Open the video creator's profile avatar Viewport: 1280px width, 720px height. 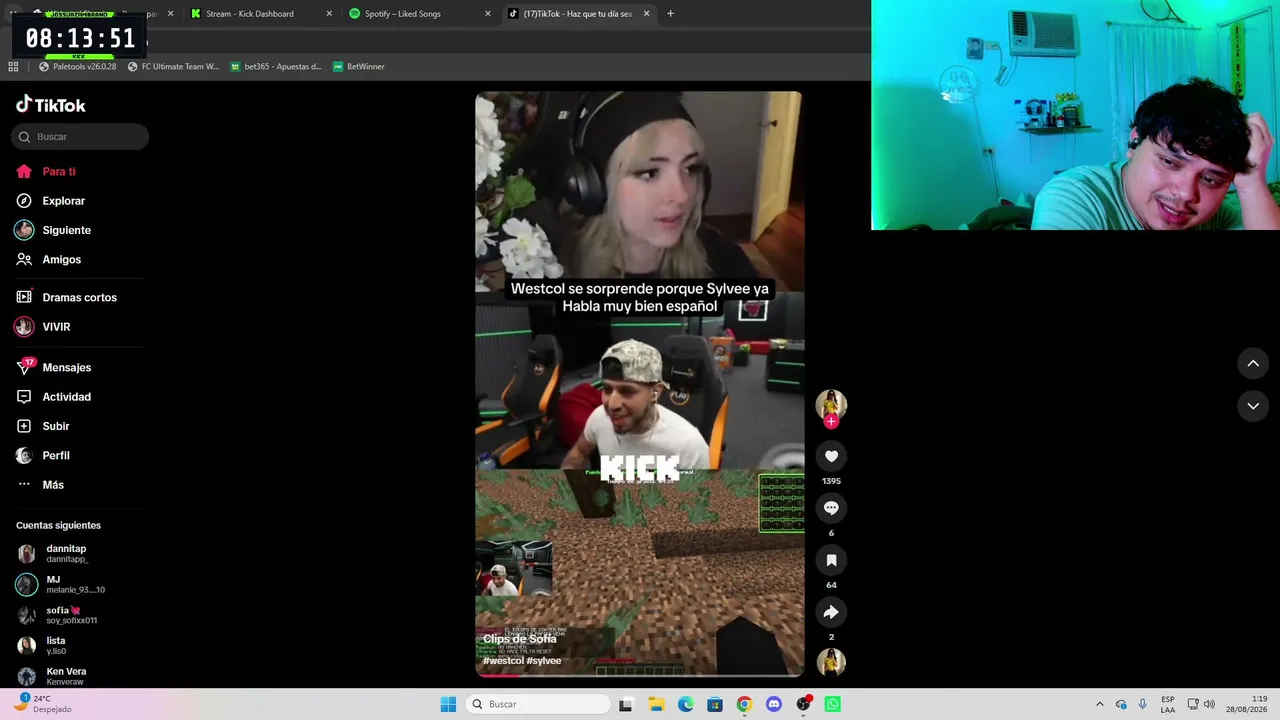[831, 404]
